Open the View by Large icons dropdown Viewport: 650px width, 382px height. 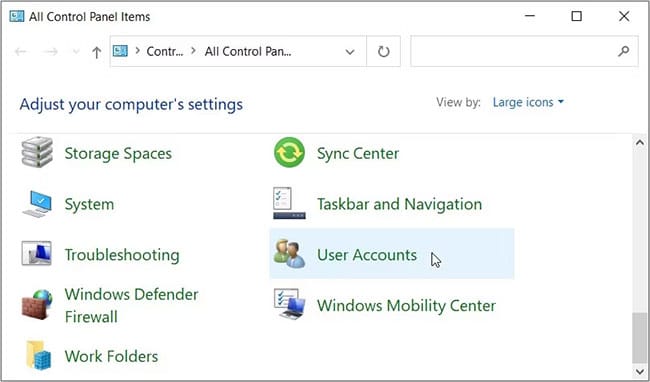[x=528, y=102]
